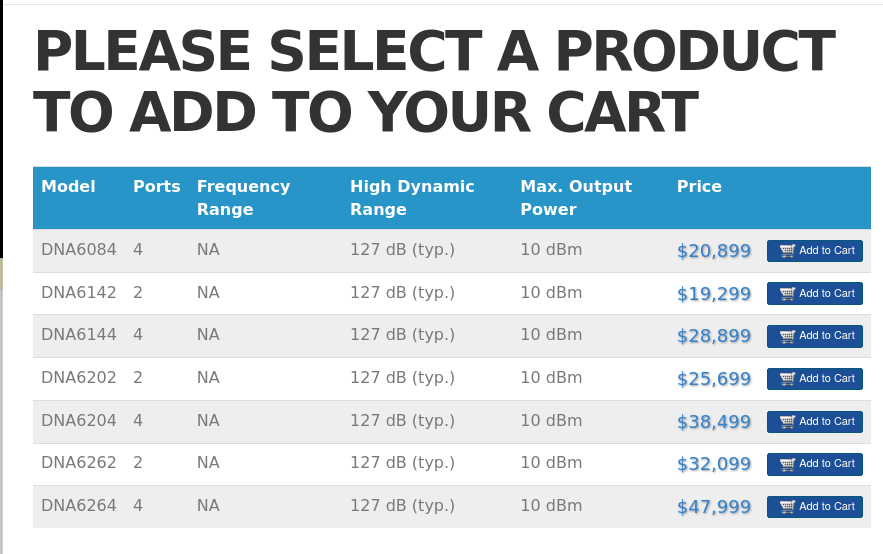The height and width of the screenshot is (554, 883).
Task: Click the cart icon in the DNA6204 row
Action: tap(787, 422)
